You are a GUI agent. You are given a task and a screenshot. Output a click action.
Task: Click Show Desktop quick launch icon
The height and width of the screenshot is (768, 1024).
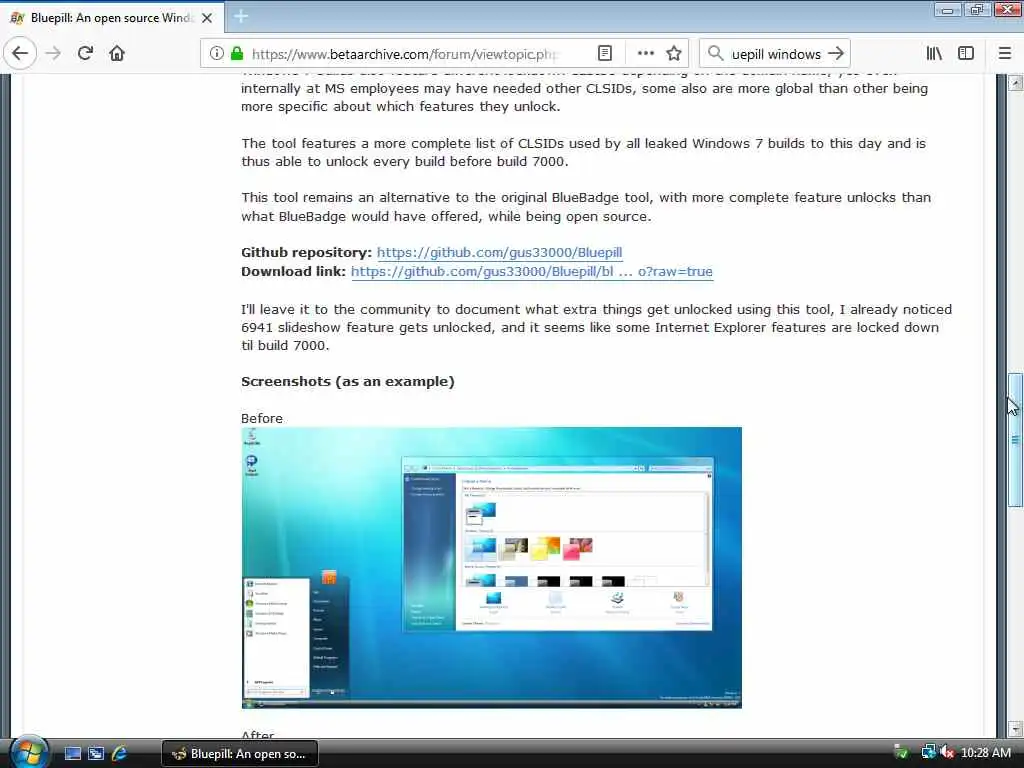(x=72, y=754)
